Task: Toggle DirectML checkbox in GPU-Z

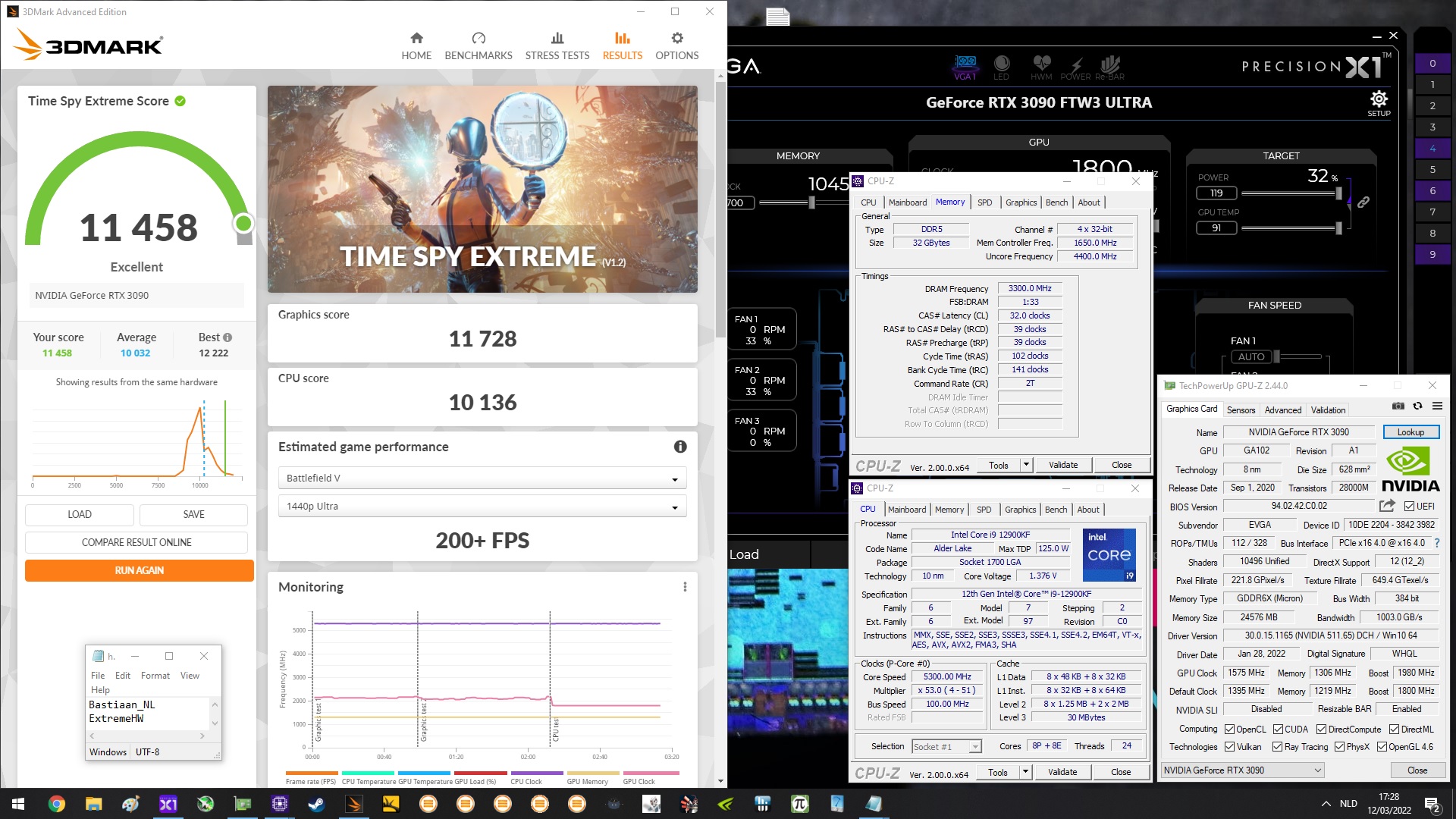Action: (x=1394, y=730)
